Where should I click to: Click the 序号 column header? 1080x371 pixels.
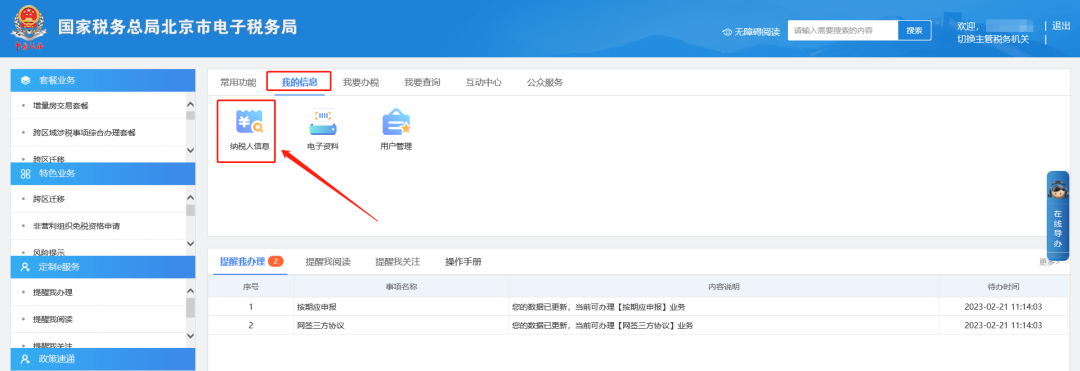coord(251,286)
